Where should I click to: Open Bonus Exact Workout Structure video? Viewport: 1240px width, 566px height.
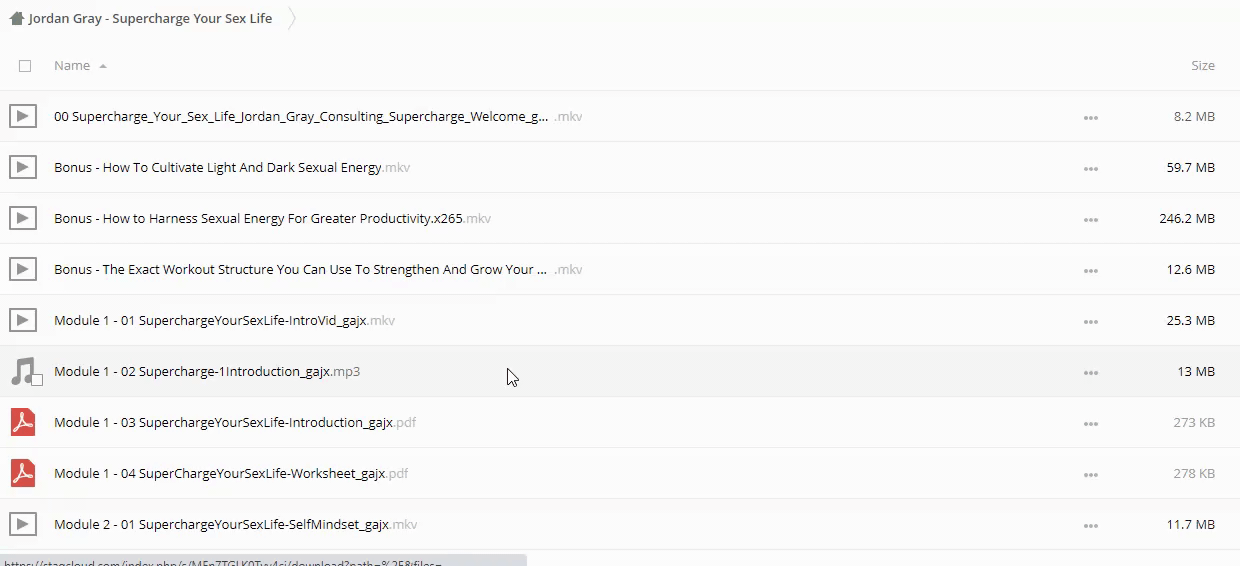pos(300,269)
